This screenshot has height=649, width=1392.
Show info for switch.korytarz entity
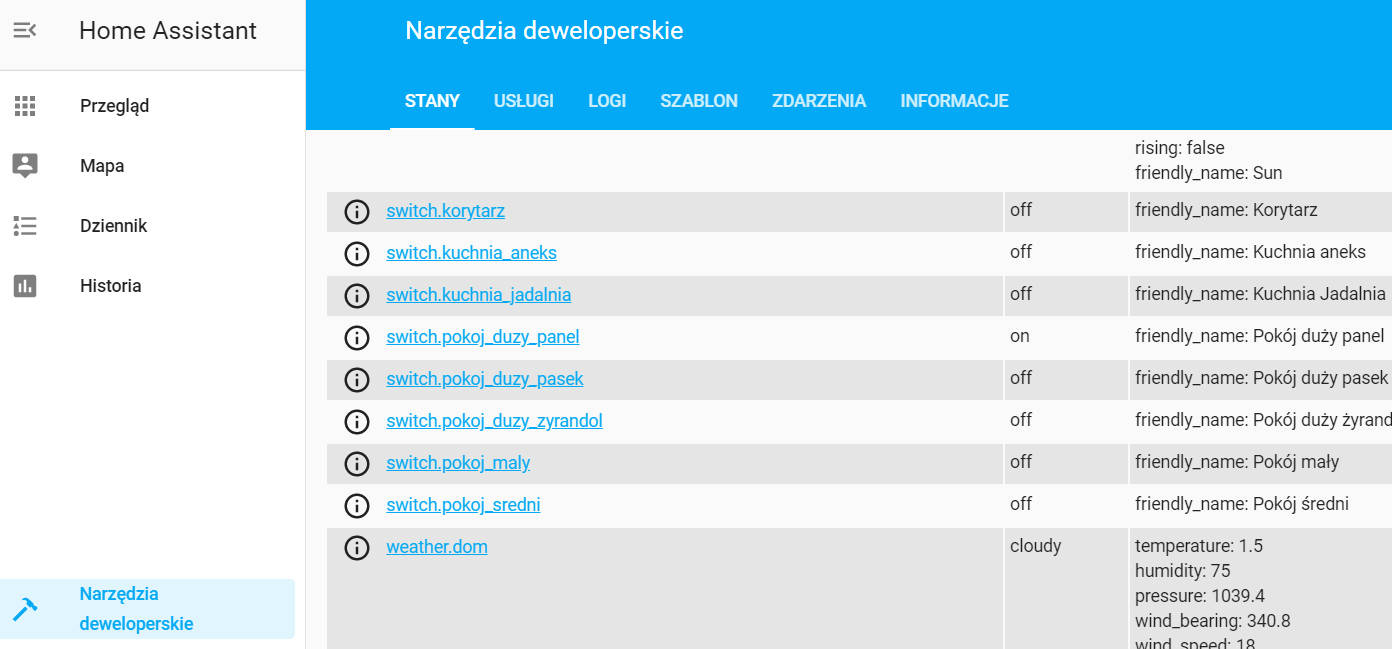point(357,212)
